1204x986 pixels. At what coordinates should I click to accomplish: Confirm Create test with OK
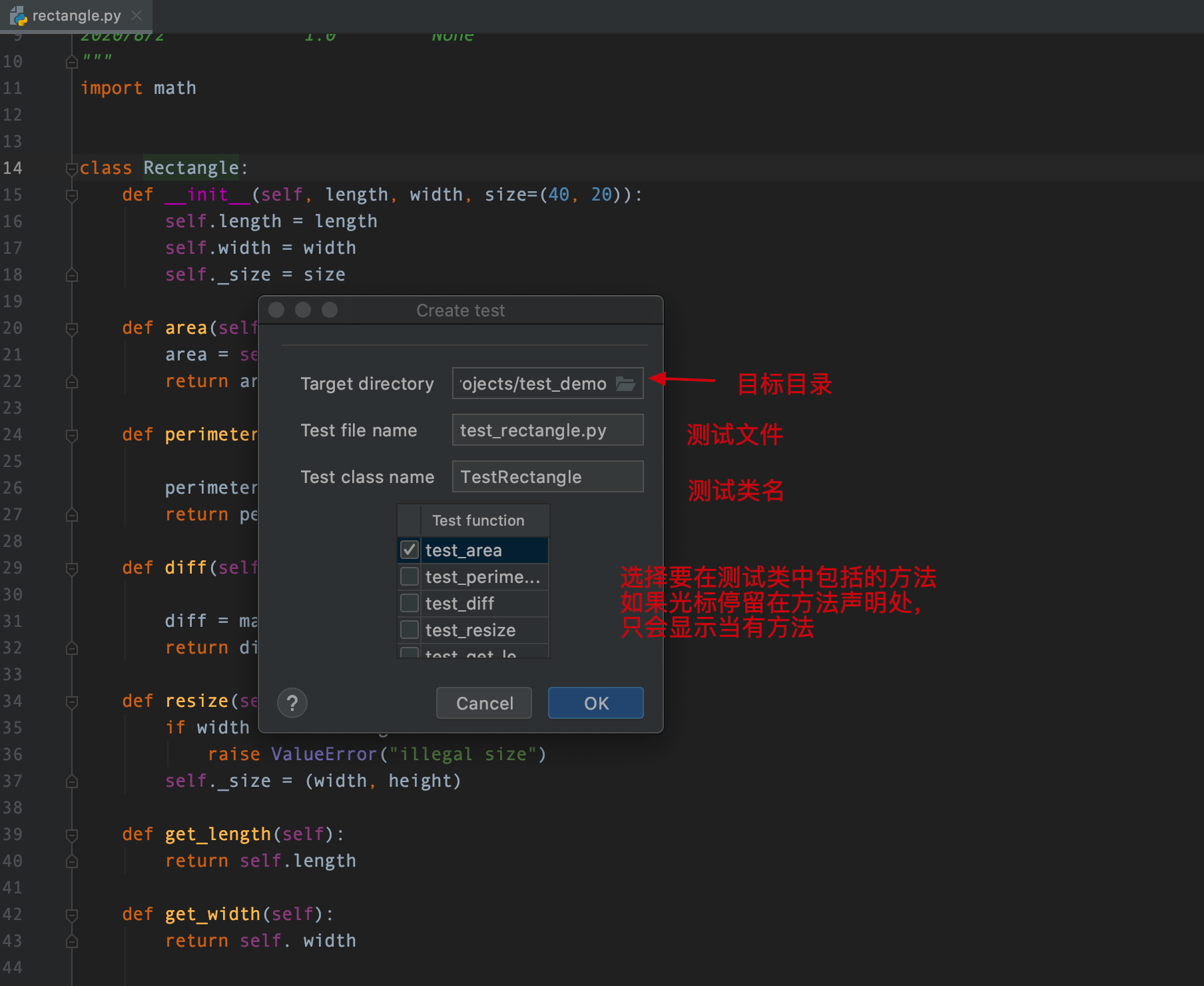click(596, 703)
